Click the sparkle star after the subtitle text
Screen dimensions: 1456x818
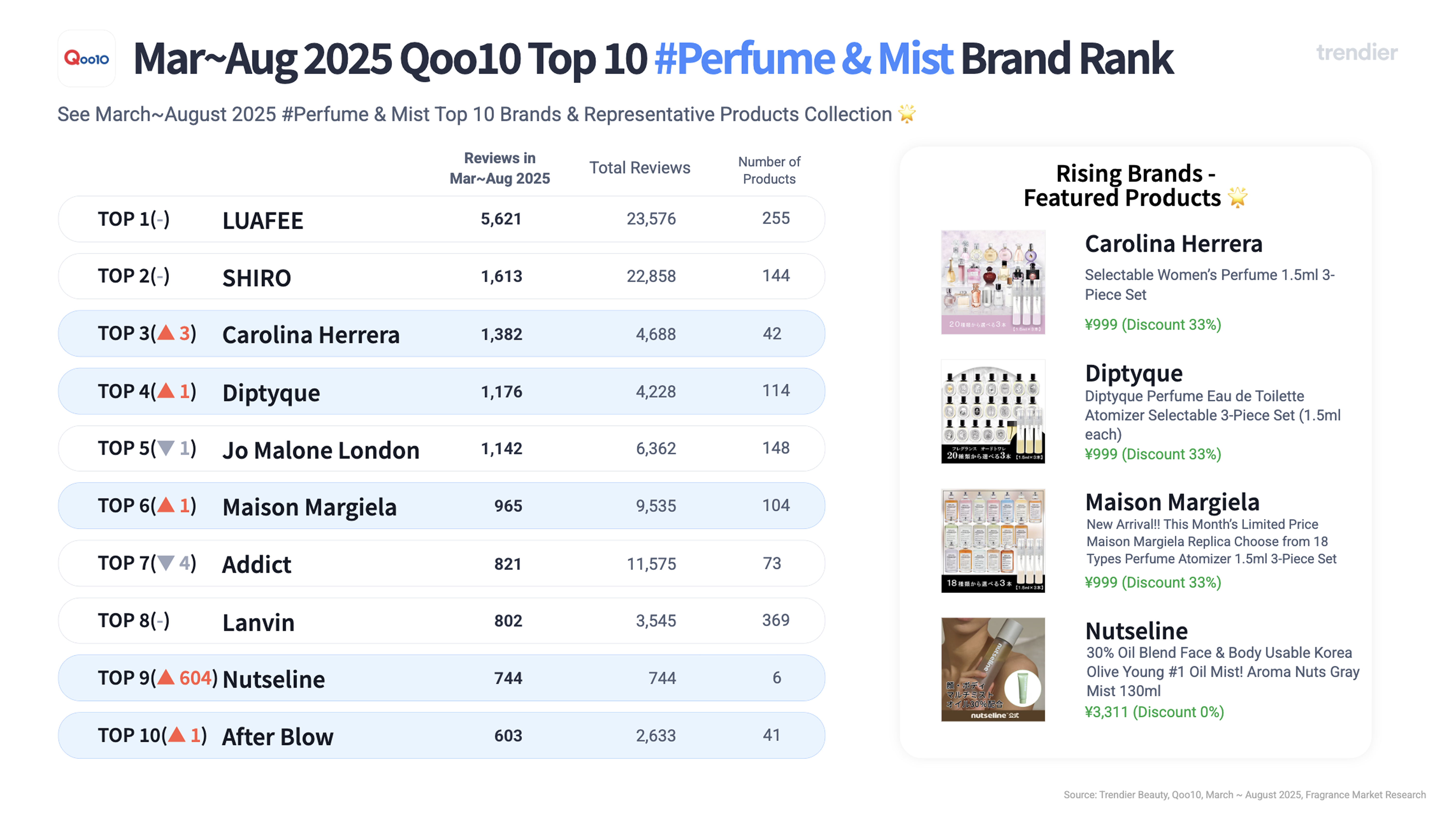(x=907, y=114)
